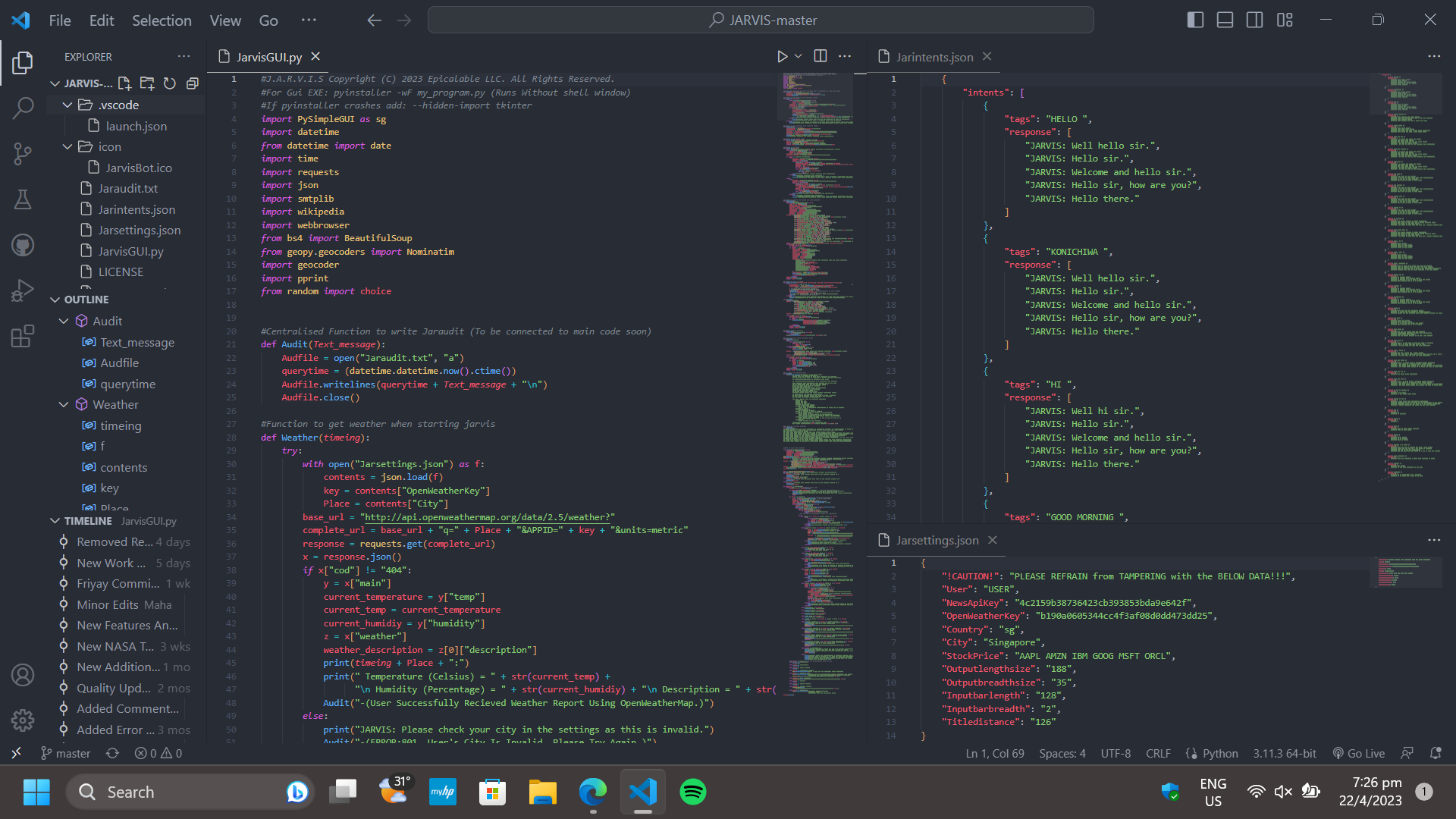Open Spotify from the taskbar
1456x819 pixels.
[x=692, y=792]
